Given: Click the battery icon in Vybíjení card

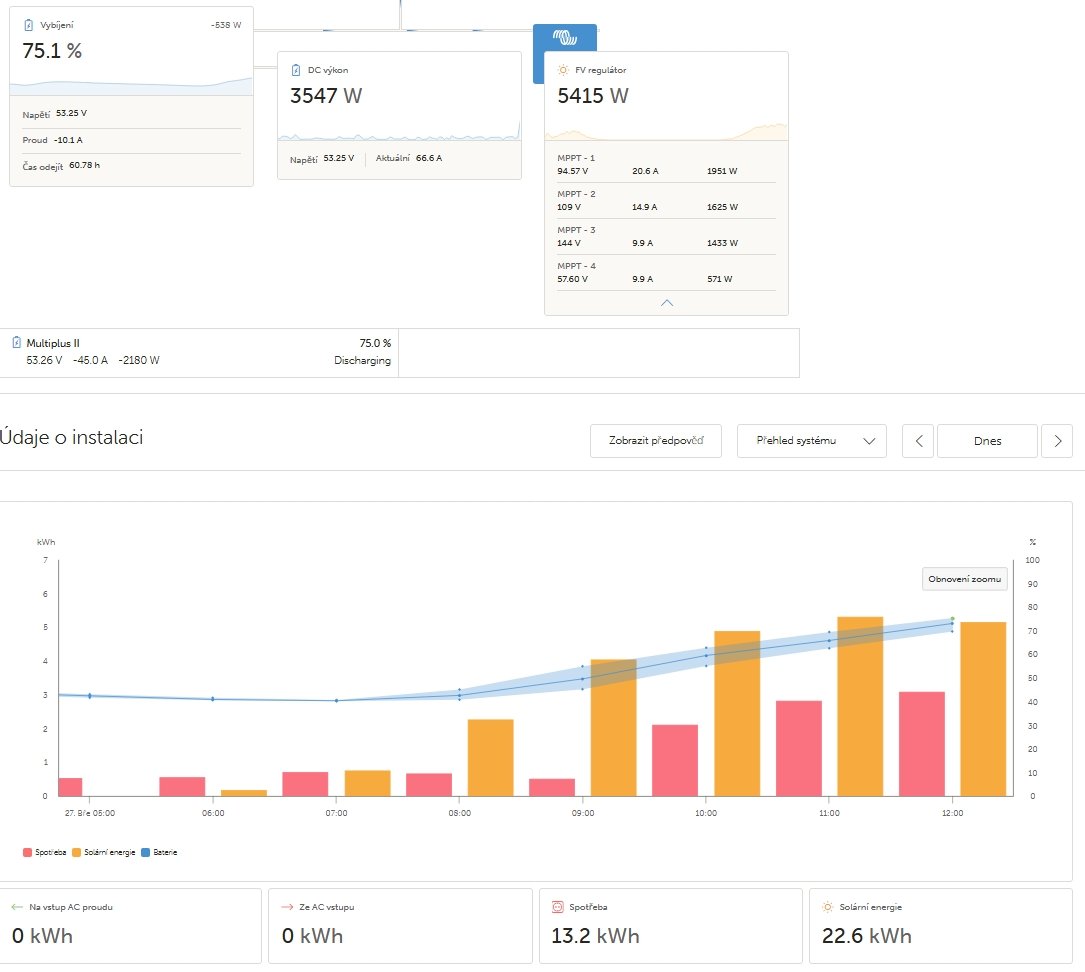Looking at the screenshot, I should click(28, 25).
